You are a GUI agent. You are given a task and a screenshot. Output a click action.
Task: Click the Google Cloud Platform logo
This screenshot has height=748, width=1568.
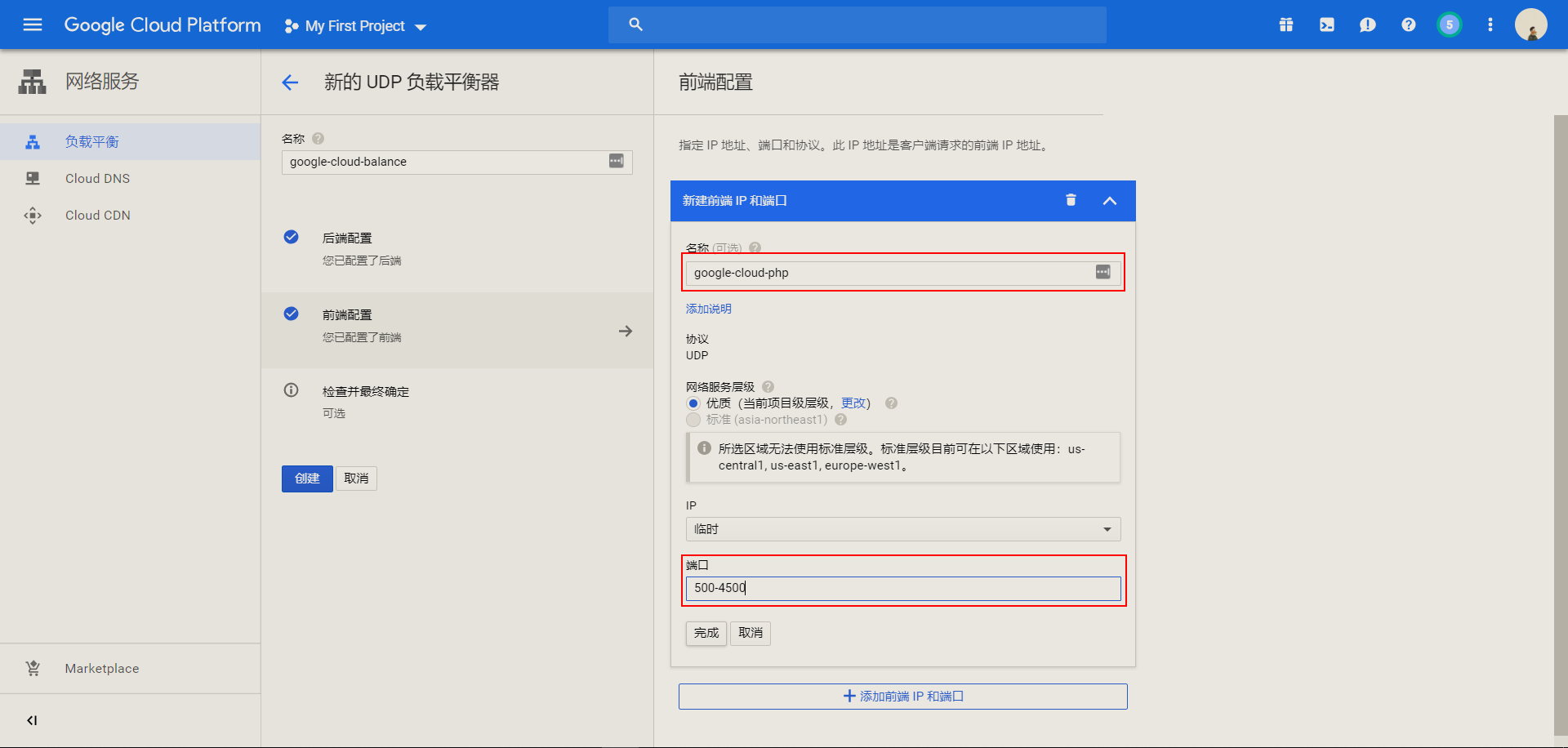pyautogui.click(x=163, y=25)
